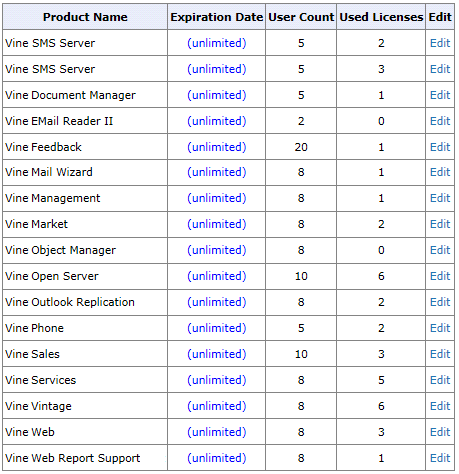
Task: Click Edit beside Vine Market
Action: (x=440, y=224)
